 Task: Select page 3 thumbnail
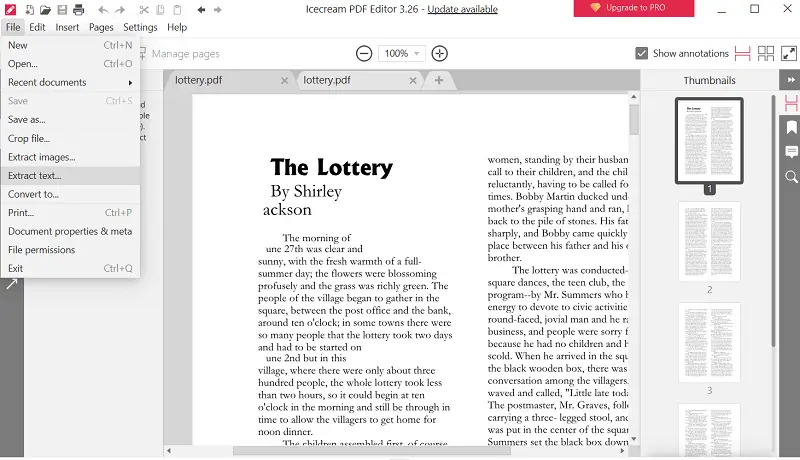tap(709, 342)
